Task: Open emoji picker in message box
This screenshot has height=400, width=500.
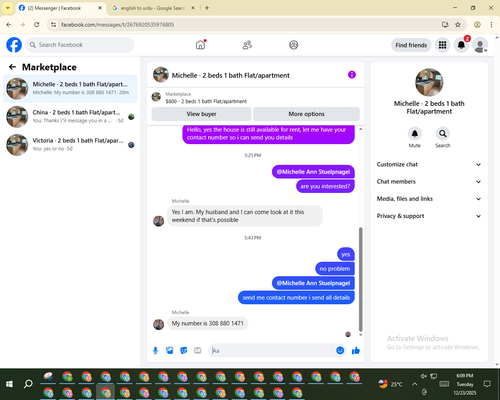Action: point(340,350)
